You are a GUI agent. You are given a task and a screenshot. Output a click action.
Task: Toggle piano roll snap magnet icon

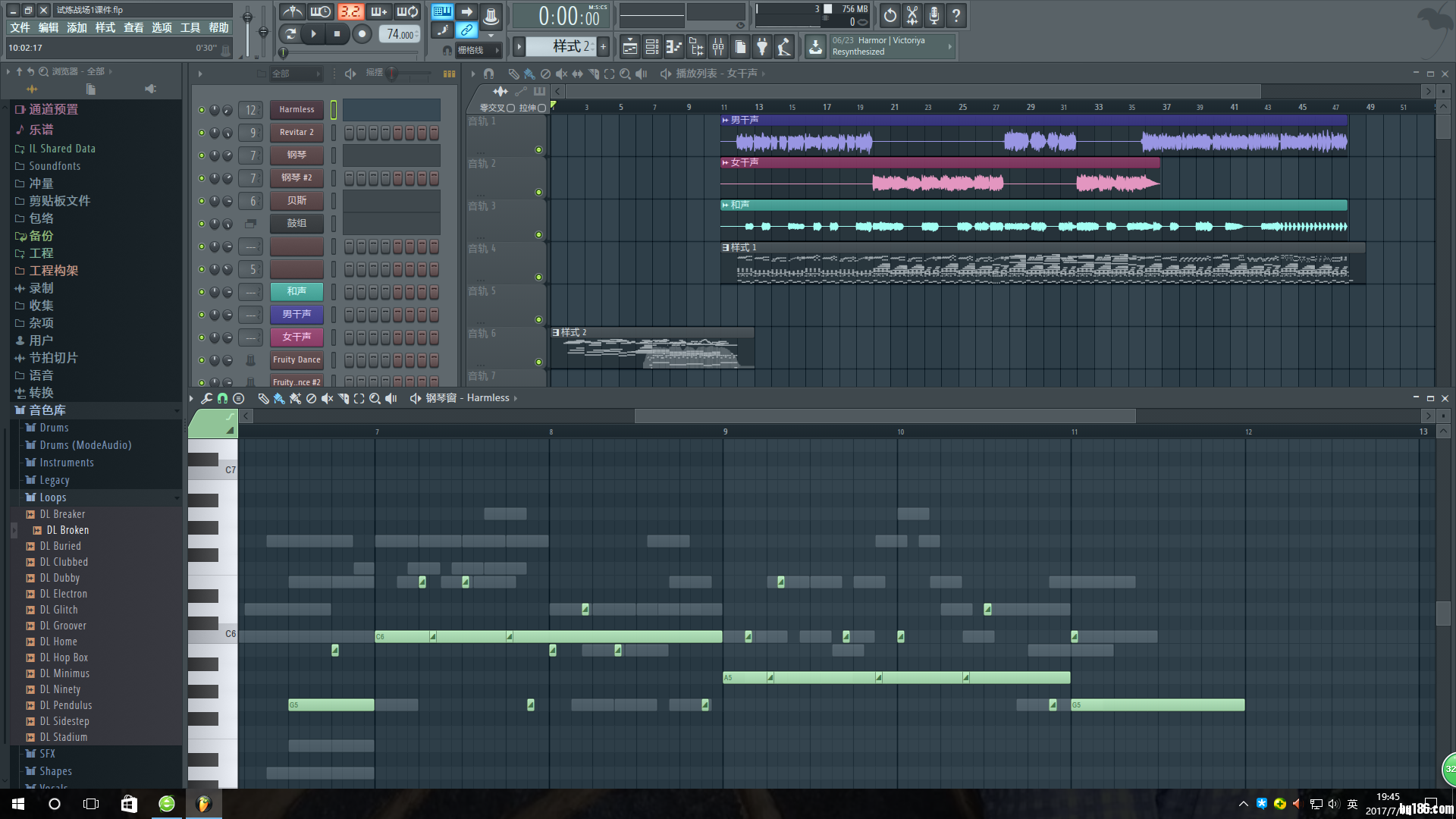coord(222,398)
